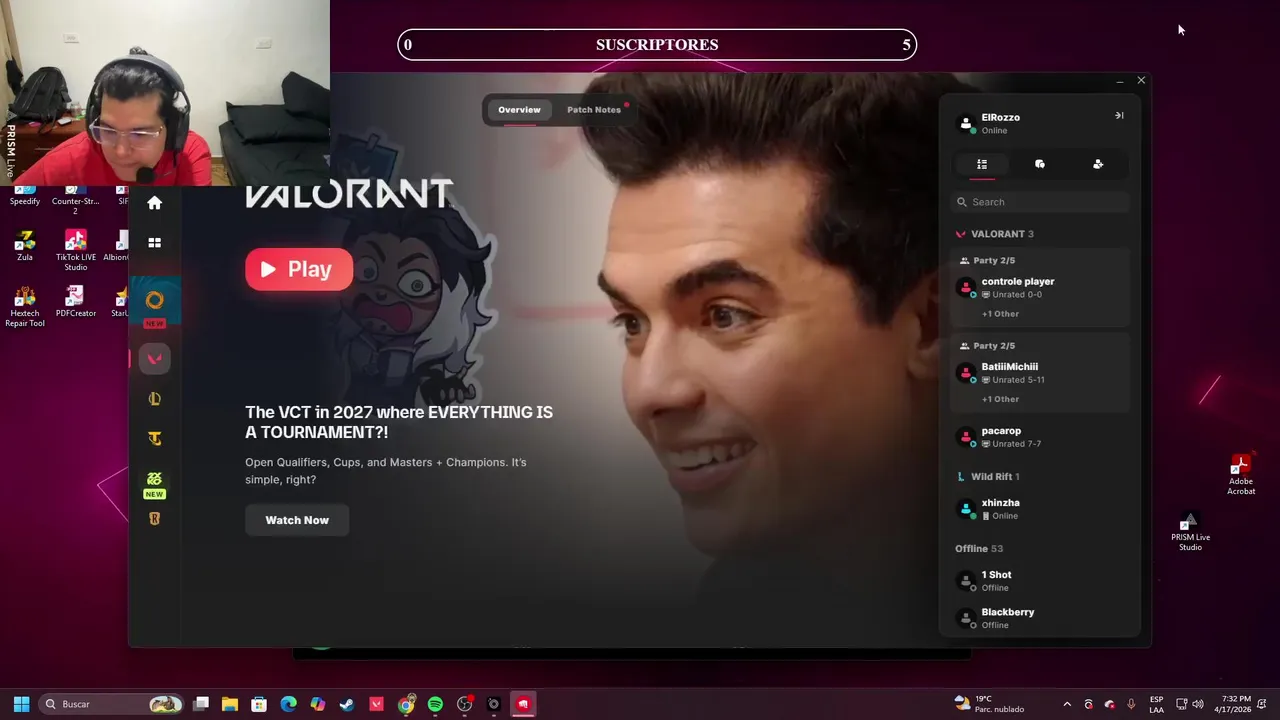Switch to the Patch Notes tab
This screenshot has width=1280, height=720.
pyautogui.click(x=594, y=110)
